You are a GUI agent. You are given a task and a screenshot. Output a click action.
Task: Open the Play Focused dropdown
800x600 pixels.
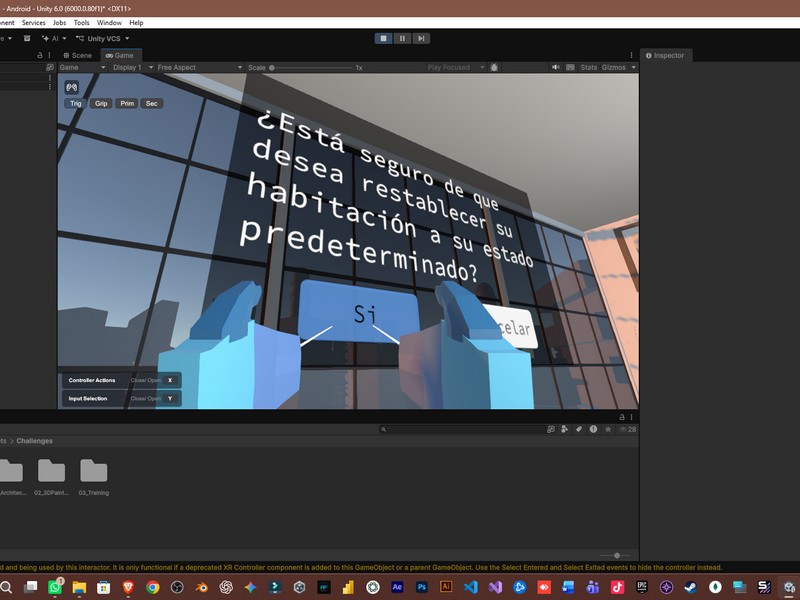456,67
